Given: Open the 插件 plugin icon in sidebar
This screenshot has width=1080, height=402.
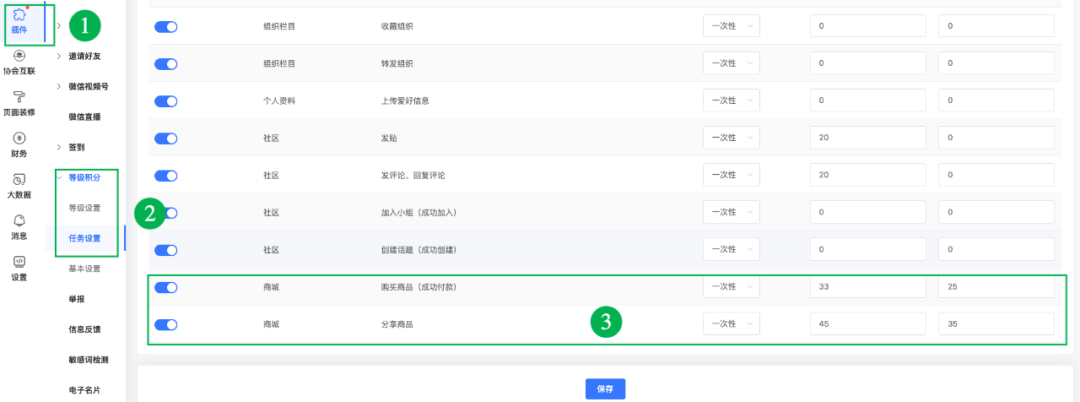Looking at the screenshot, I should [x=19, y=14].
